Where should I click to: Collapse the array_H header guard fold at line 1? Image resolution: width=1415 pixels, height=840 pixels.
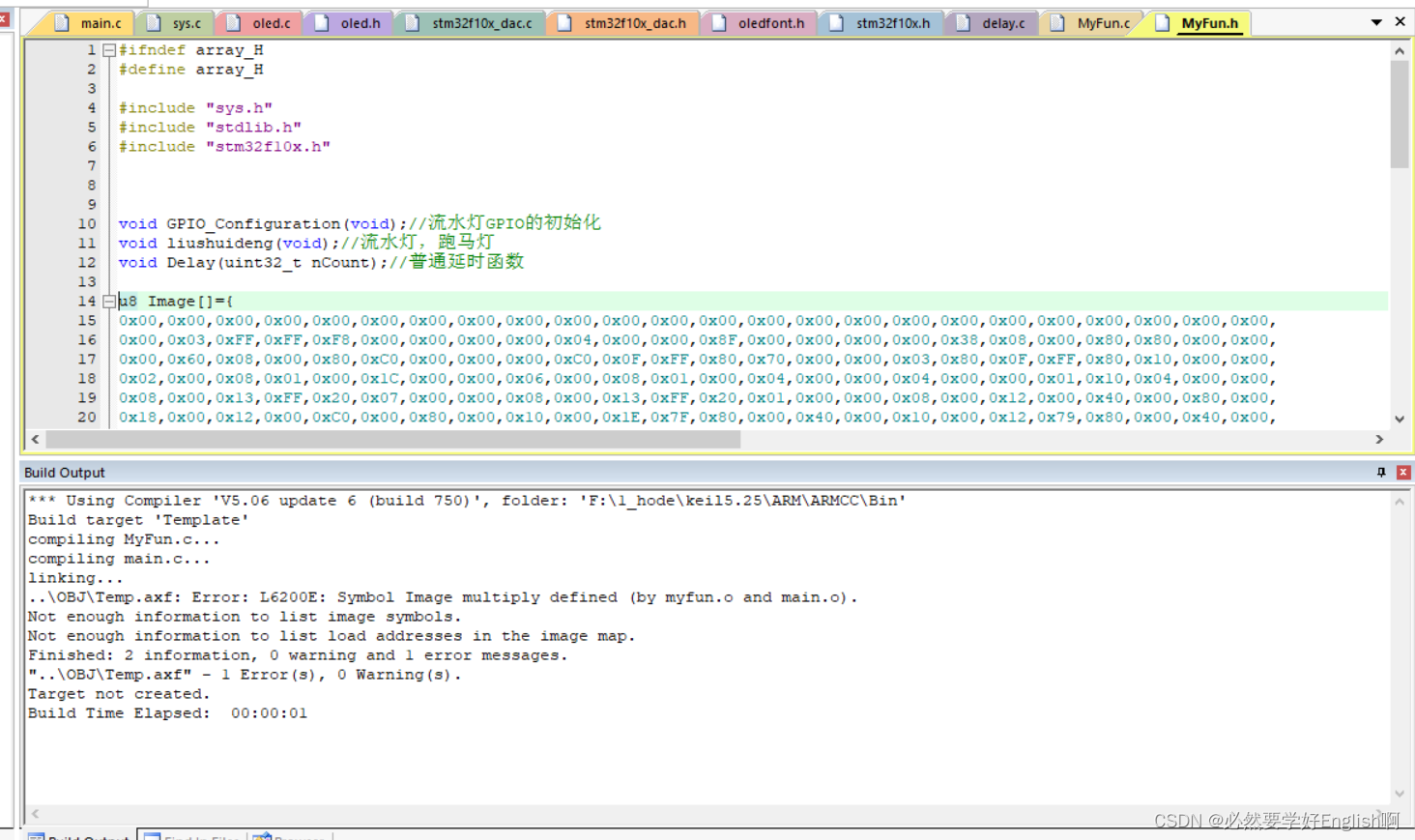pyautogui.click(x=108, y=49)
